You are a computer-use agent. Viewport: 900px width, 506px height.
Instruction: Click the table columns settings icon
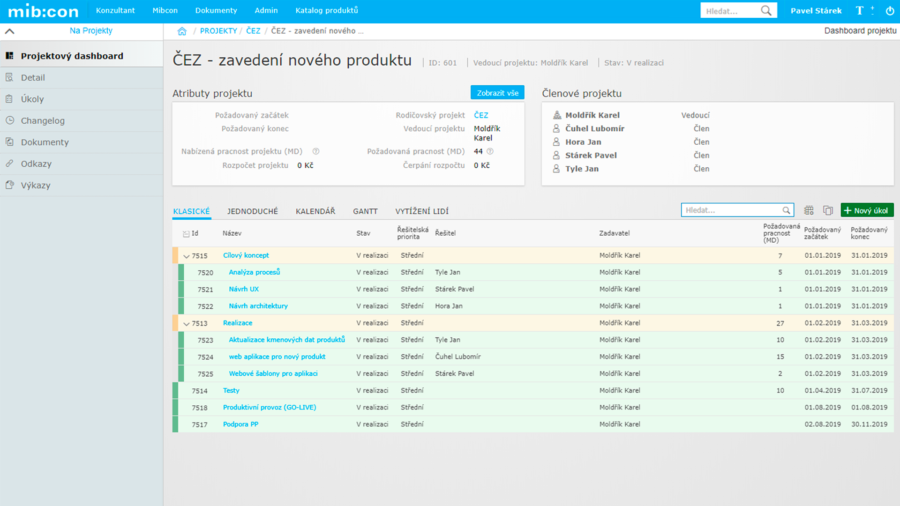pos(809,211)
